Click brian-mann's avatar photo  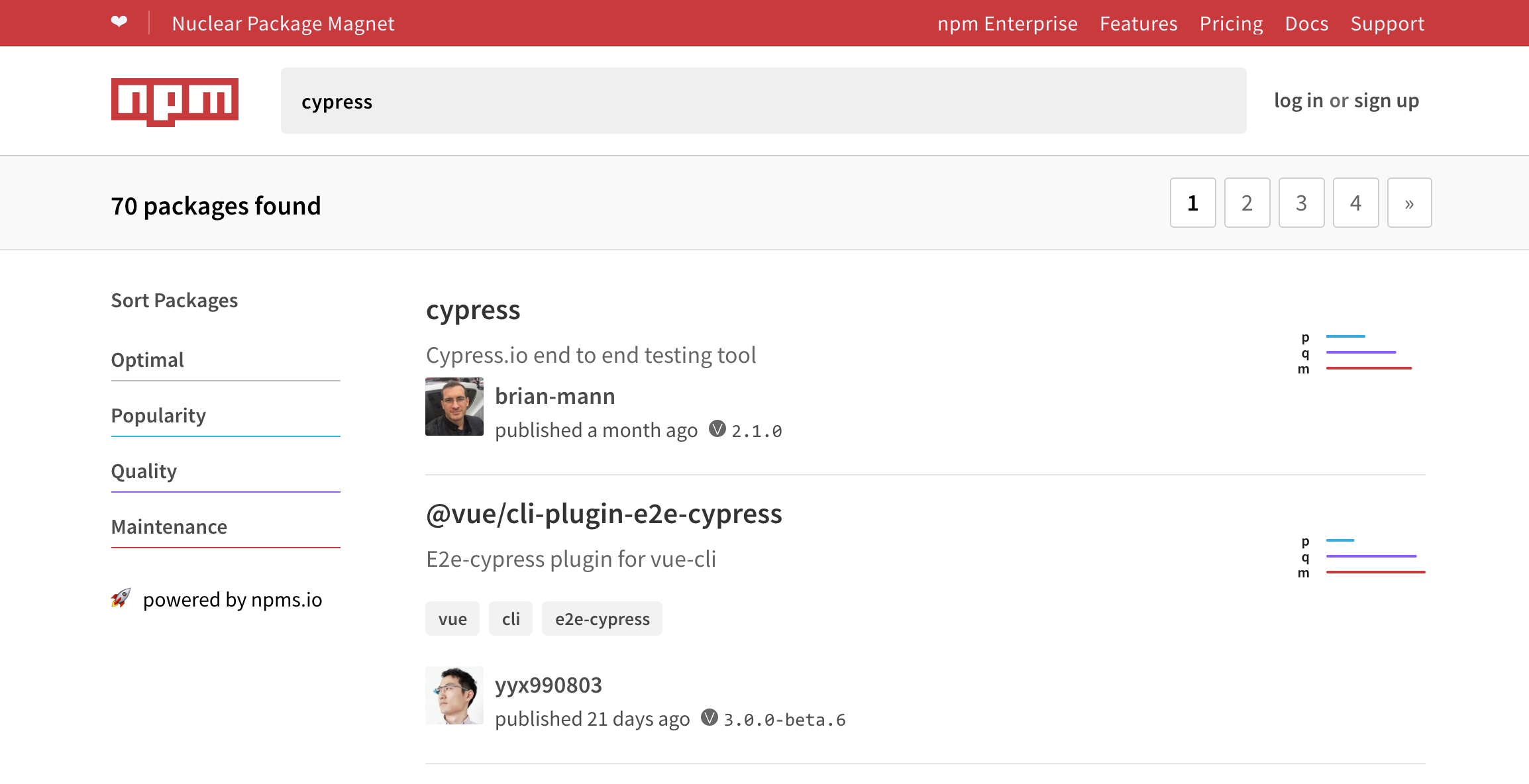454,406
